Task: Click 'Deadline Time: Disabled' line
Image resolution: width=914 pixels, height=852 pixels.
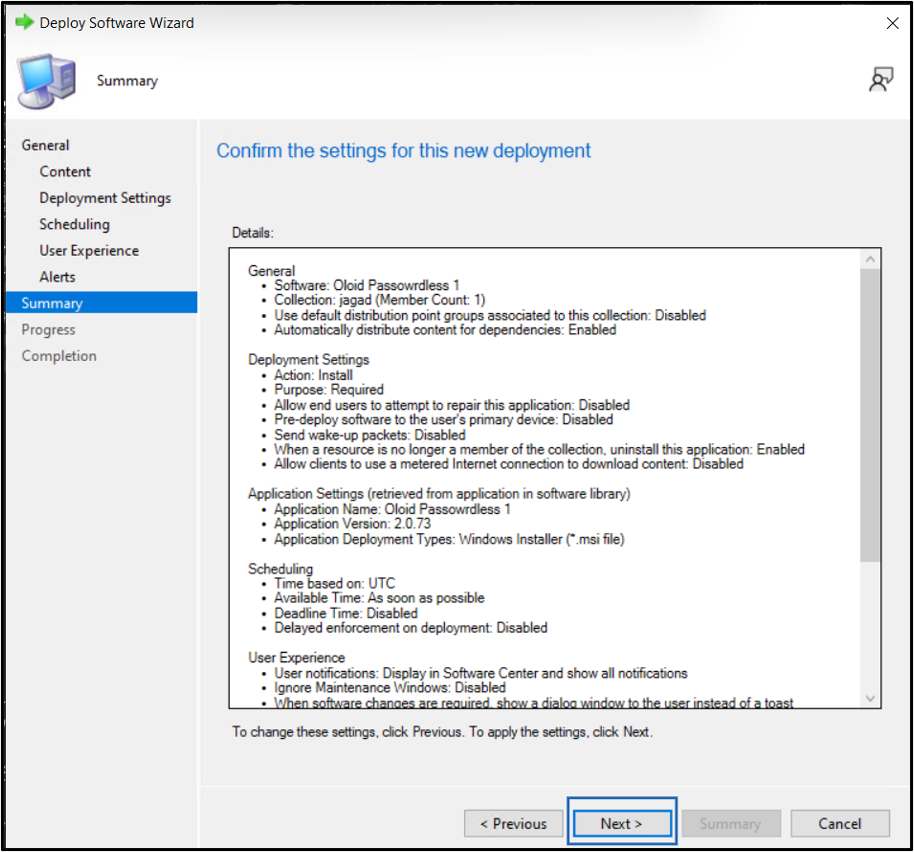Action: pos(346,613)
